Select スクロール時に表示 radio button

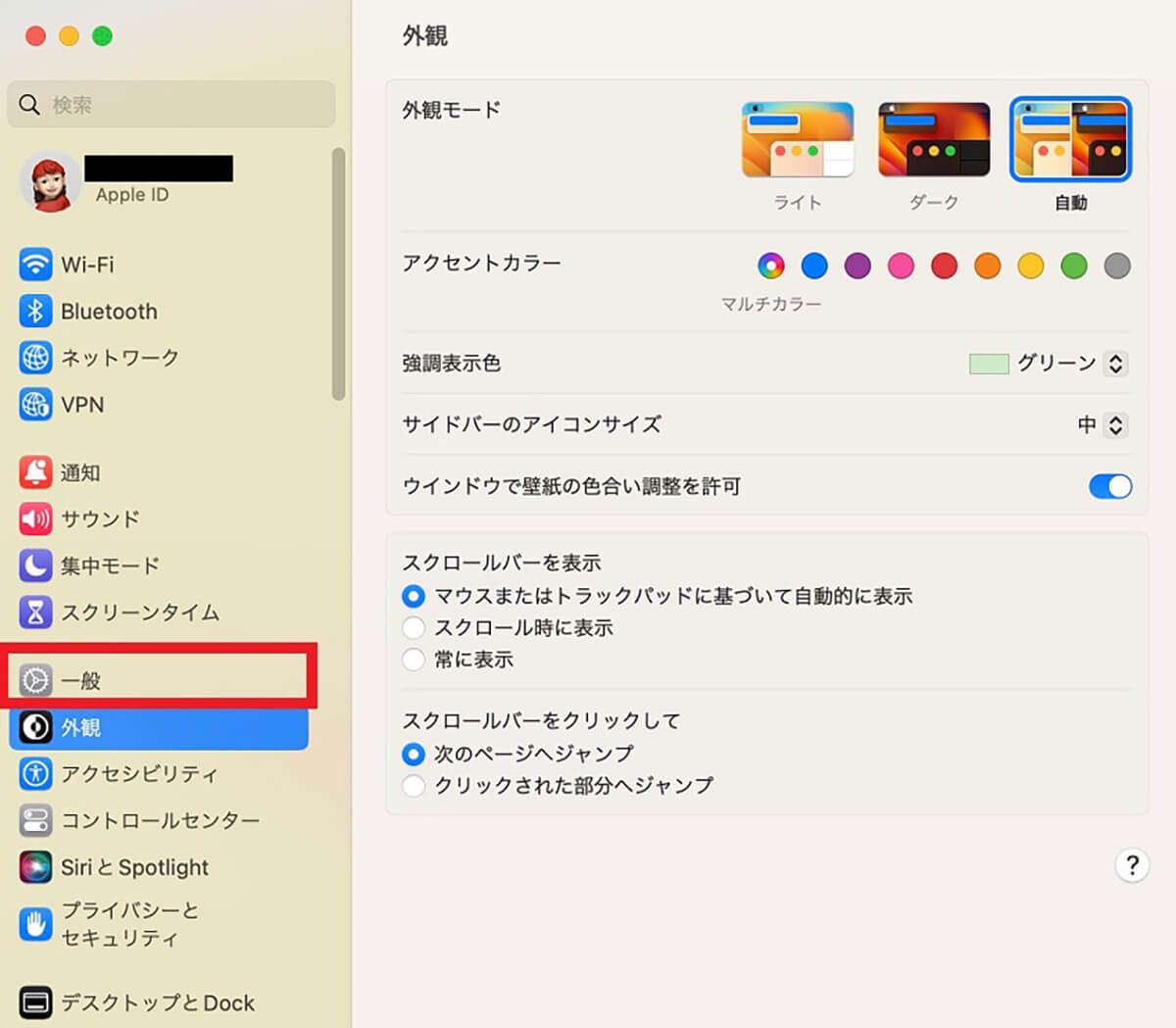(414, 627)
